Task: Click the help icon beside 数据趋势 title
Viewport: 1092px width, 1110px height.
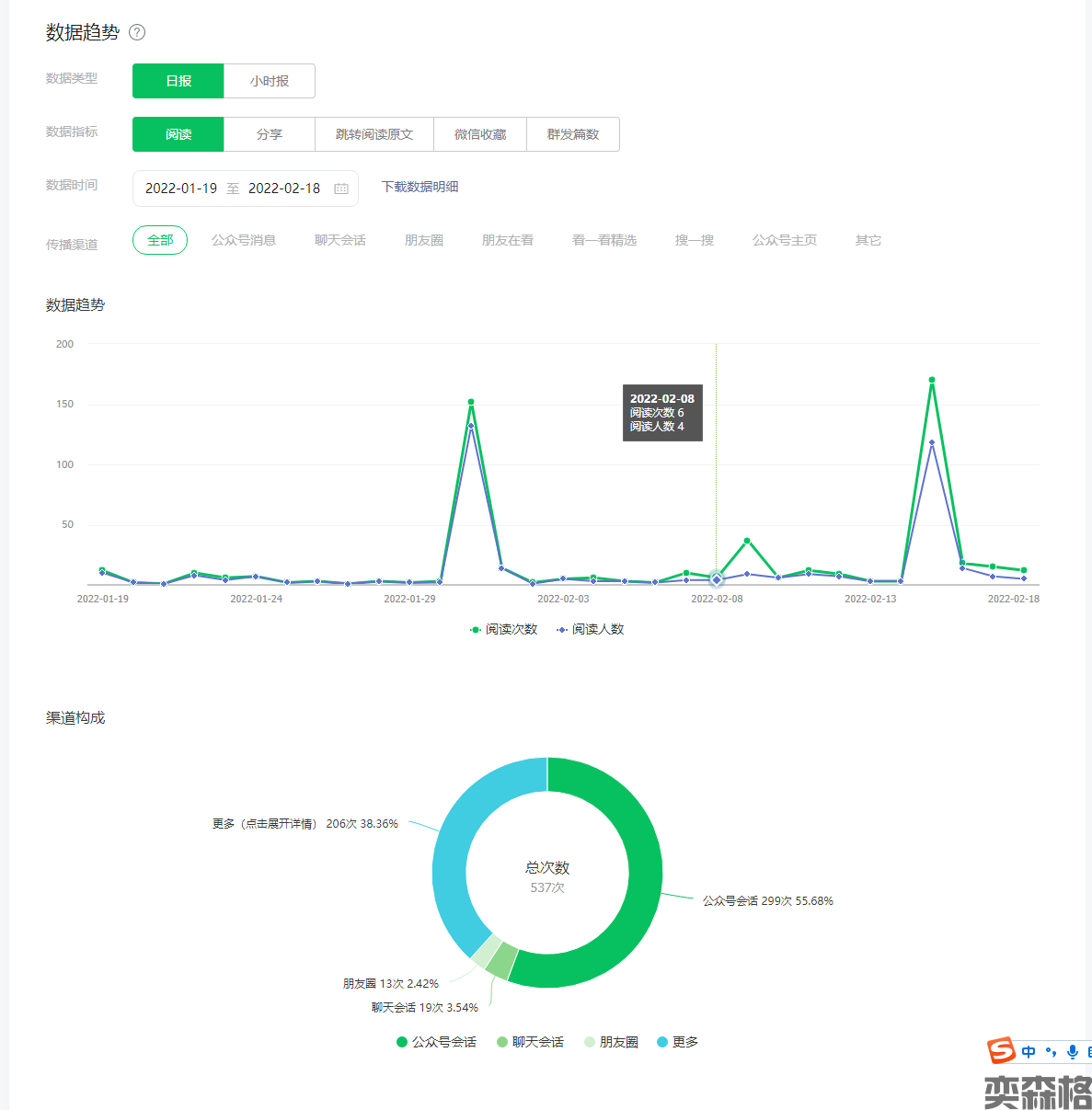Action: coord(137,32)
